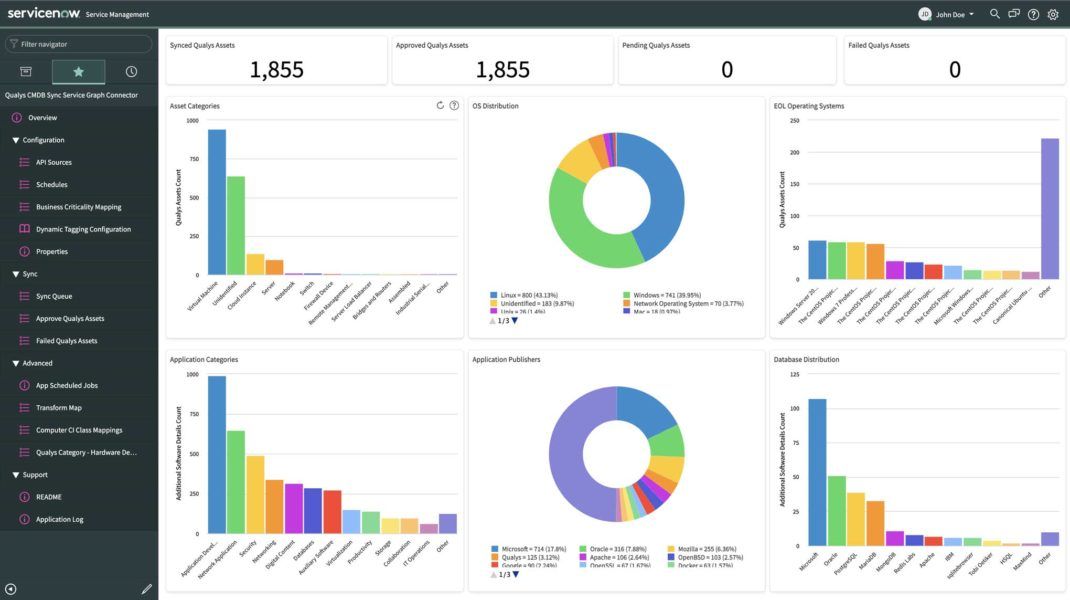Open Business Criticality Mapping module
Image resolution: width=1070 pixels, height=600 pixels.
tap(79, 207)
